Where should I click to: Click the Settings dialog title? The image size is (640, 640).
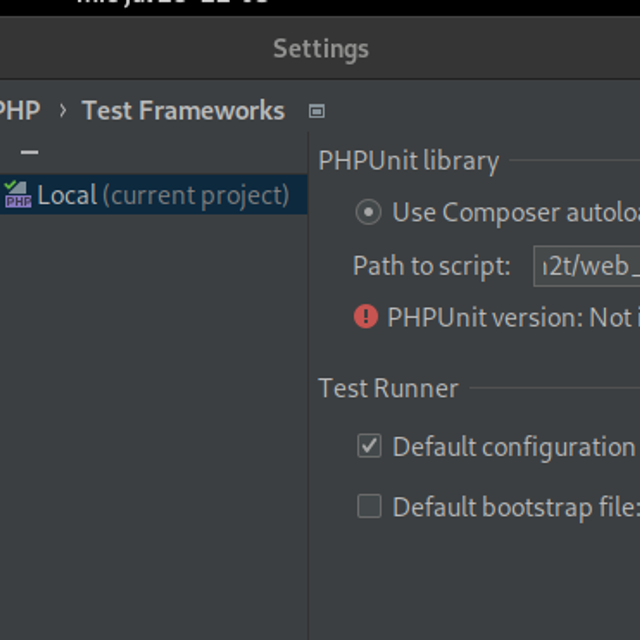(321, 49)
